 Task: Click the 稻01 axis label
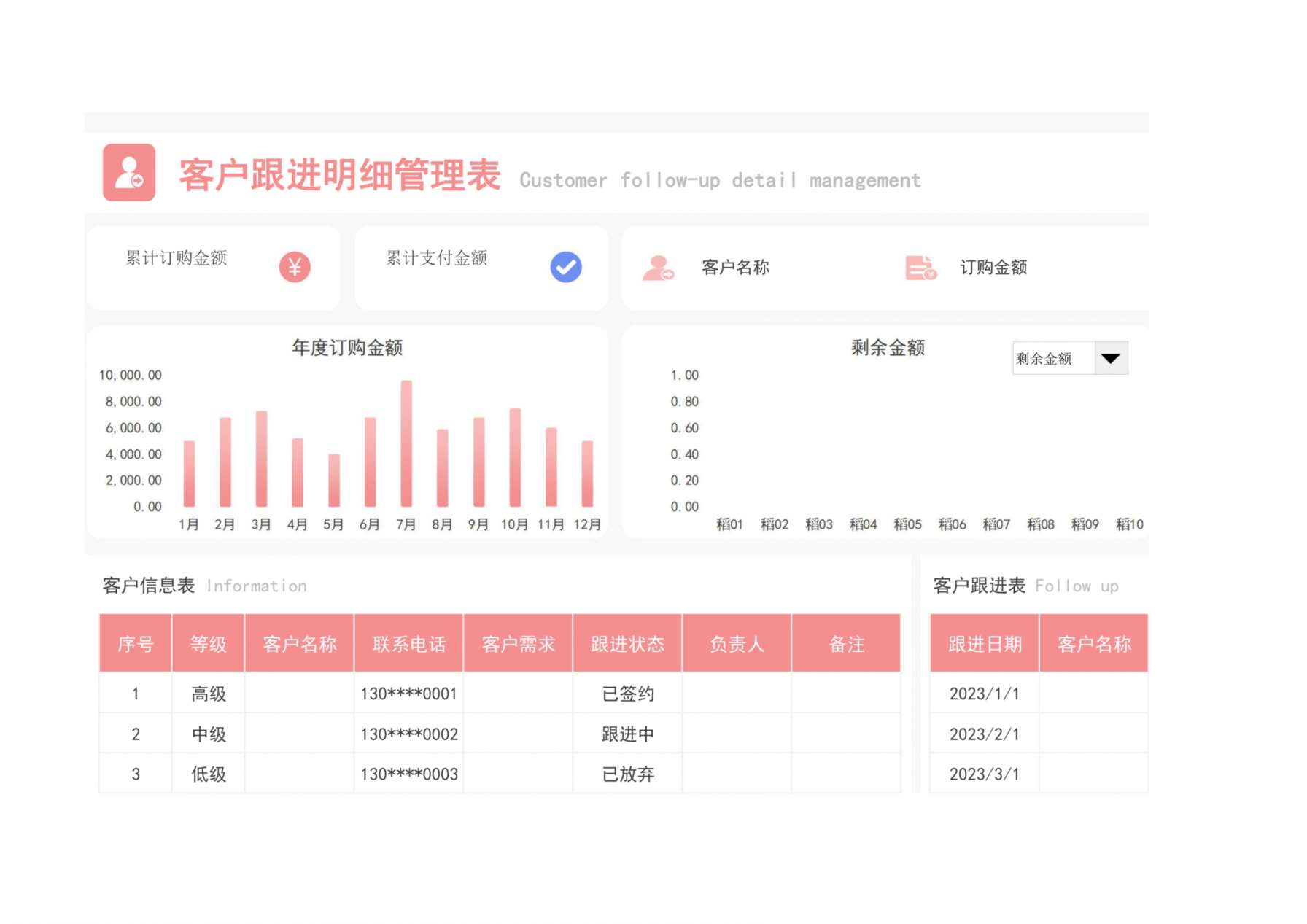point(729,524)
